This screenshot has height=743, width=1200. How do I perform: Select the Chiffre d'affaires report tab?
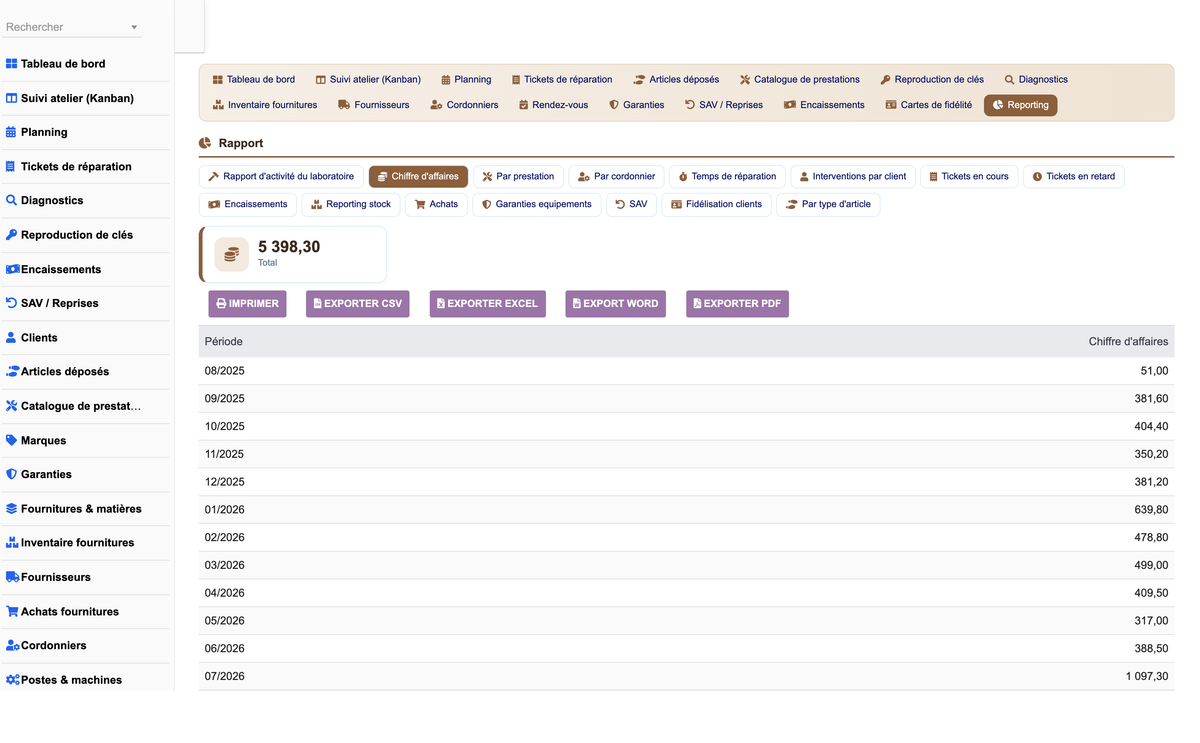point(418,177)
